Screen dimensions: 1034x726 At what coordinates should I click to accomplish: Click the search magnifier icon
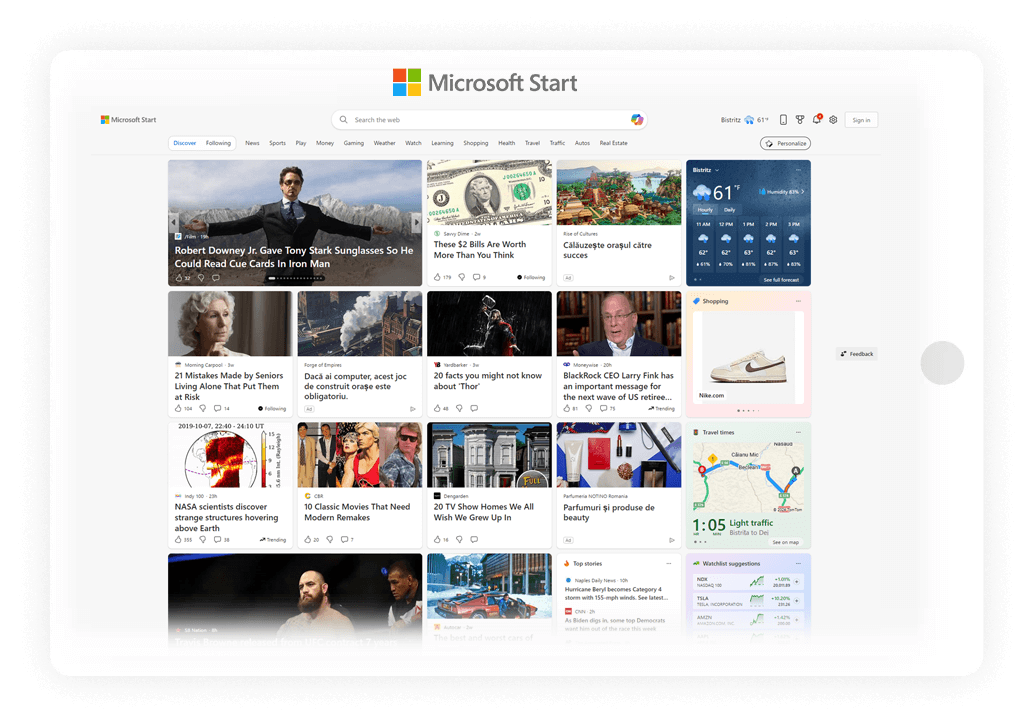tap(344, 119)
